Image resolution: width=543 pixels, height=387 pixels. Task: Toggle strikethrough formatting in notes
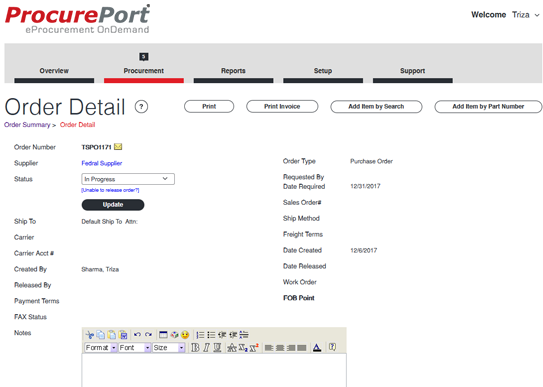point(231,348)
